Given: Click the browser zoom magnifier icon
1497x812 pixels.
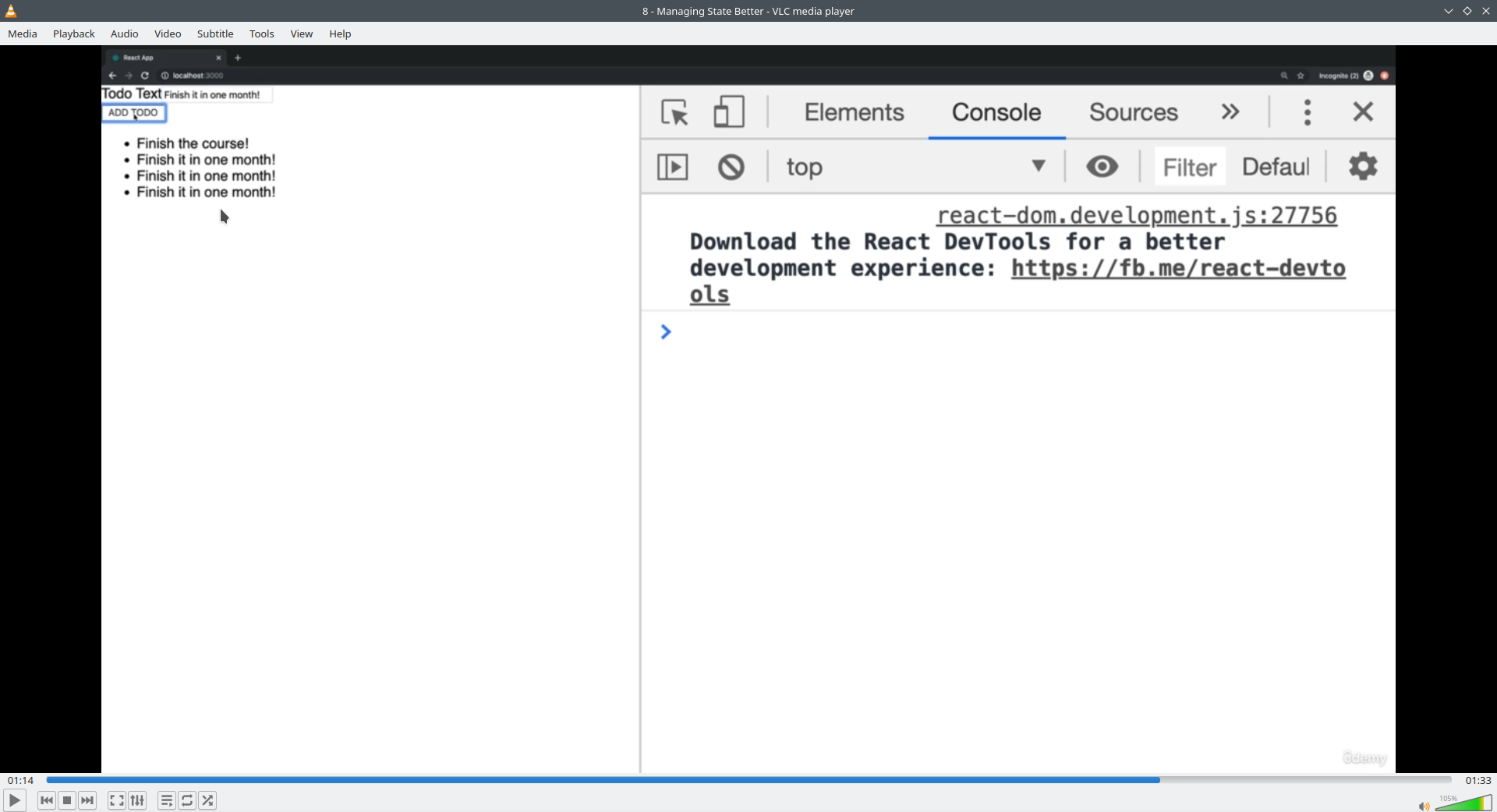Looking at the screenshot, I should [1284, 76].
